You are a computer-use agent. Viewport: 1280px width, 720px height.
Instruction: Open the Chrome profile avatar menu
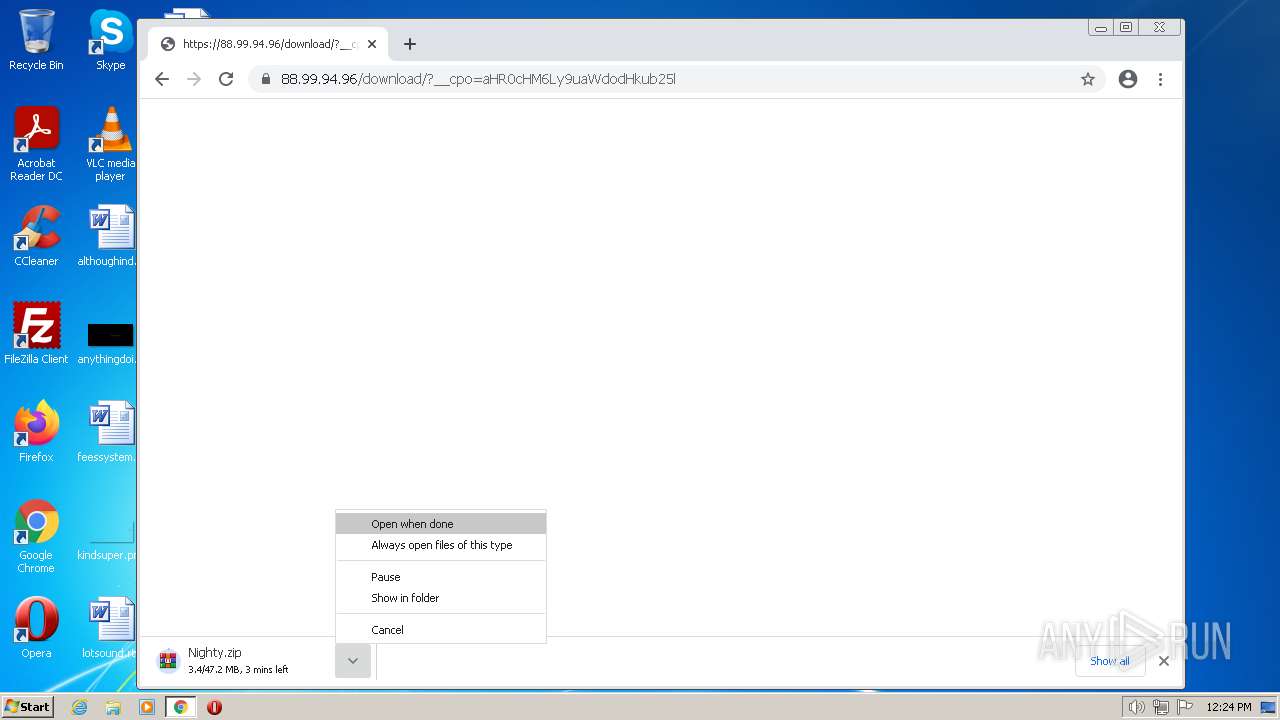[1128, 79]
